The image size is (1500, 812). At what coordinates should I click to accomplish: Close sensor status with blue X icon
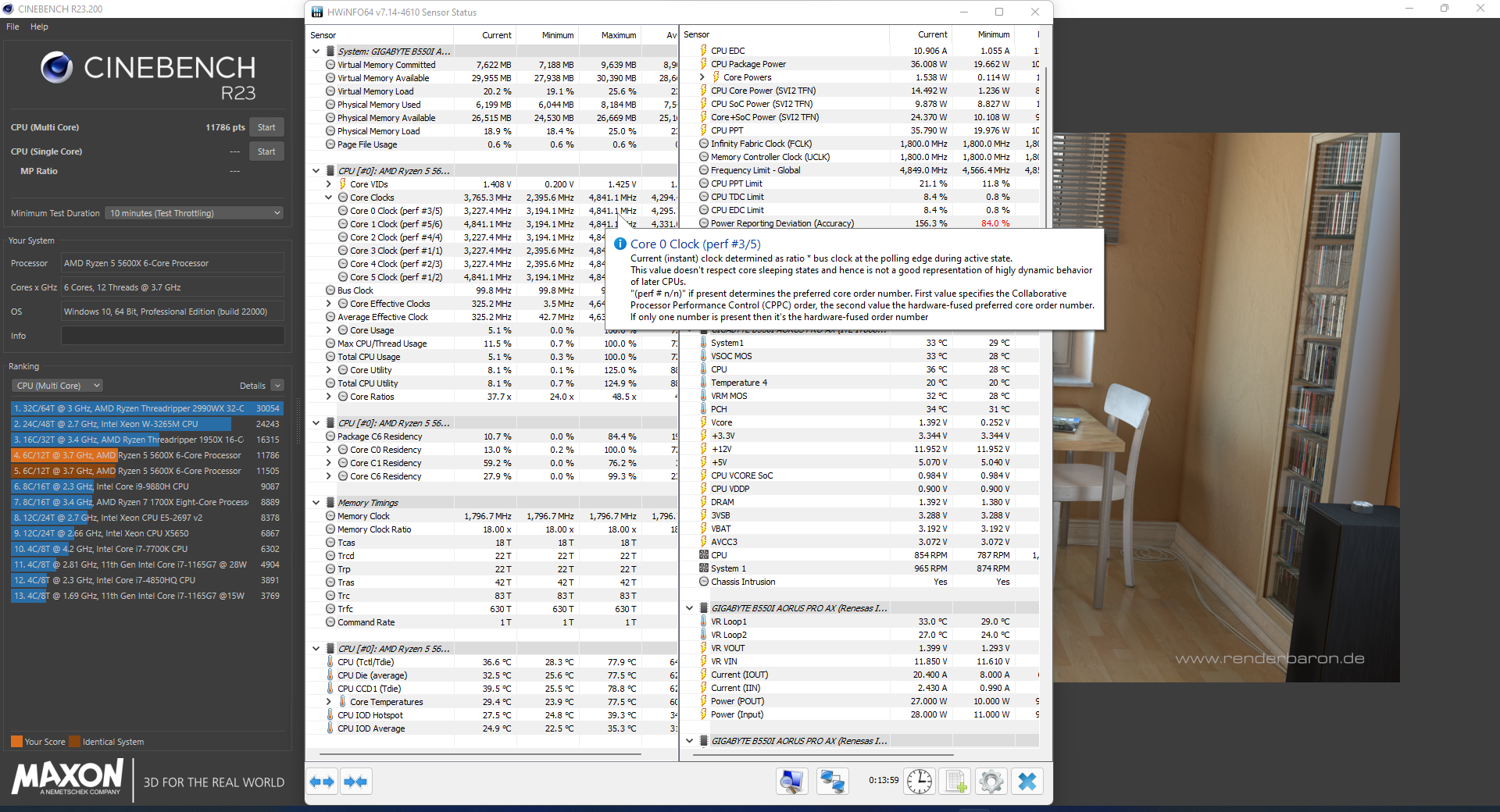click(1027, 782)
